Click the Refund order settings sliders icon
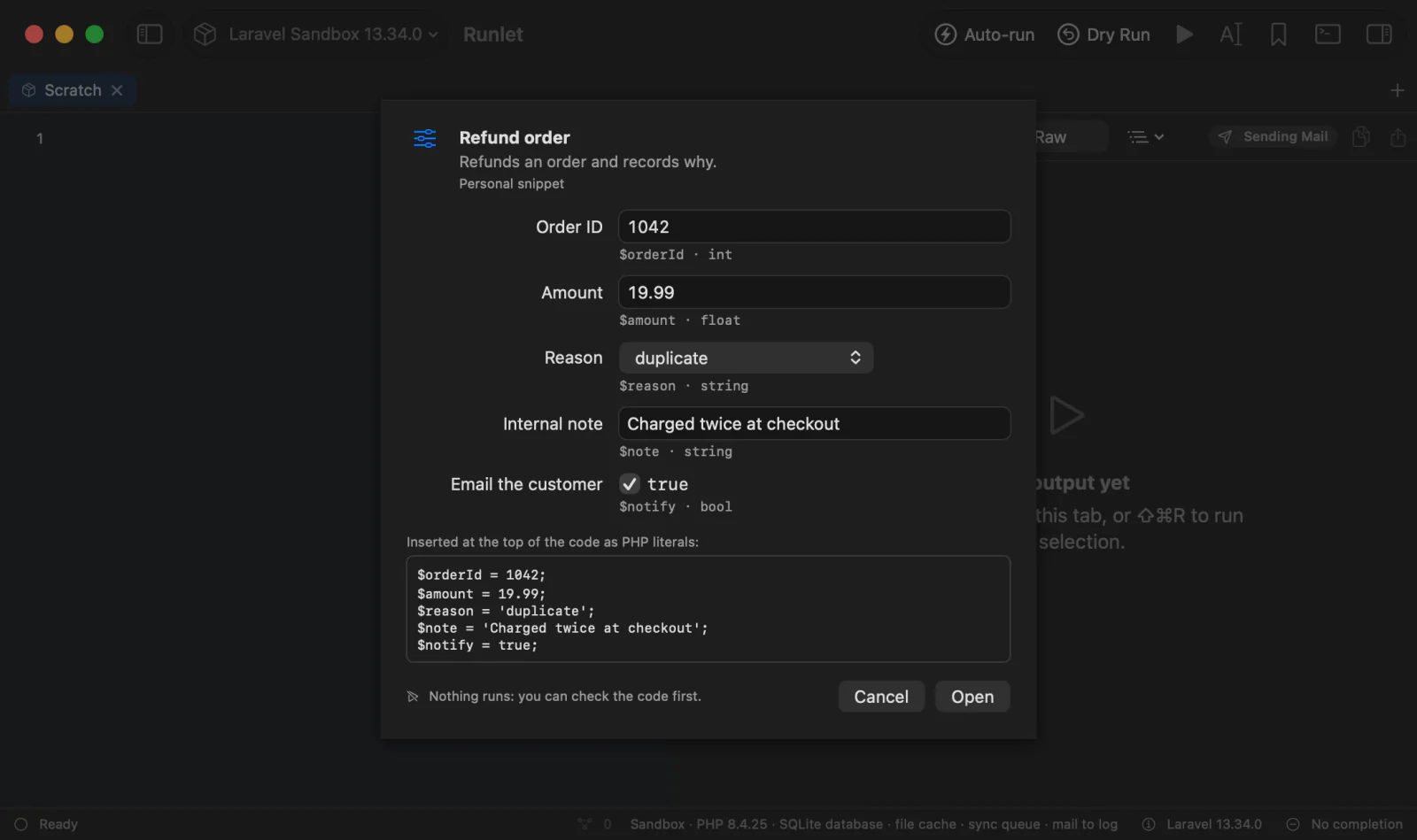This screenshot has height=840, width=1417. (425, 138)
